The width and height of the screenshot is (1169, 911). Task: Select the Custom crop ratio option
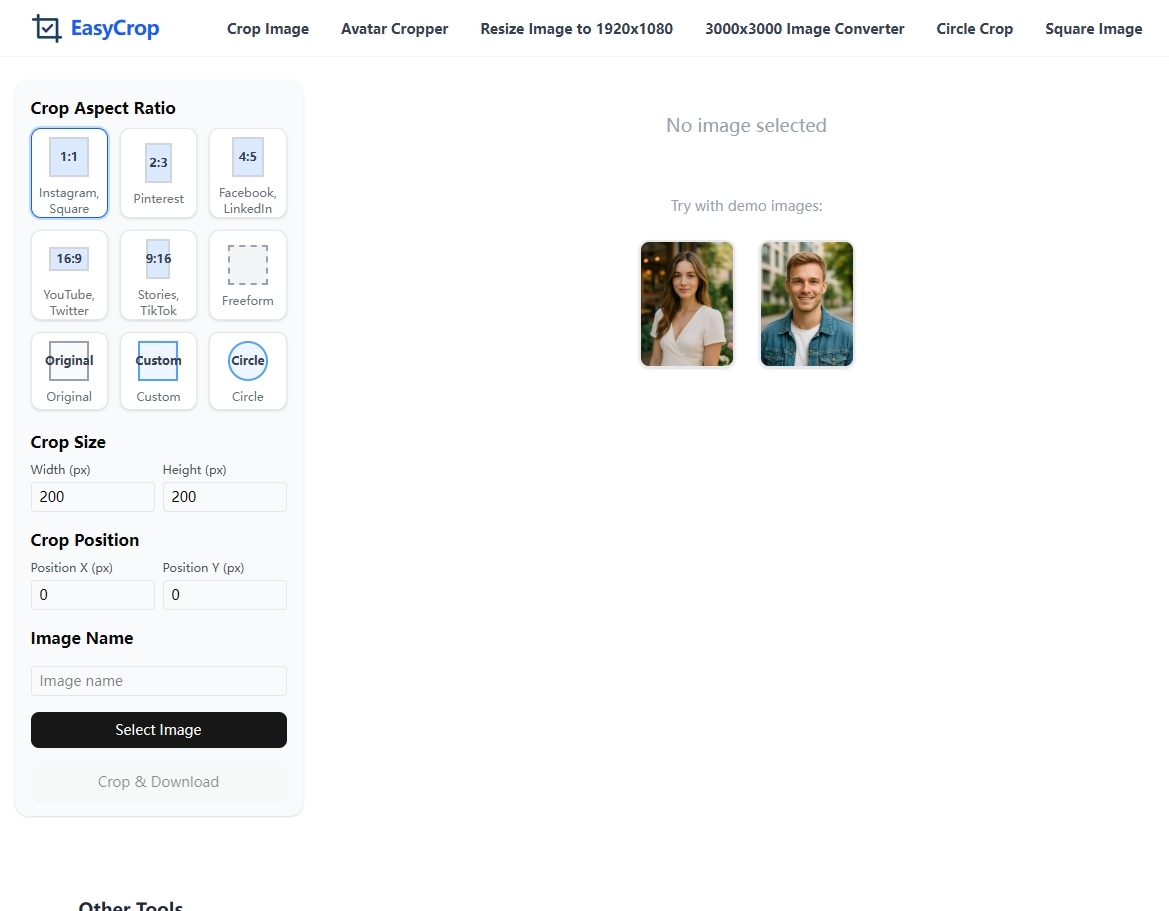click(x=158, y=371)
